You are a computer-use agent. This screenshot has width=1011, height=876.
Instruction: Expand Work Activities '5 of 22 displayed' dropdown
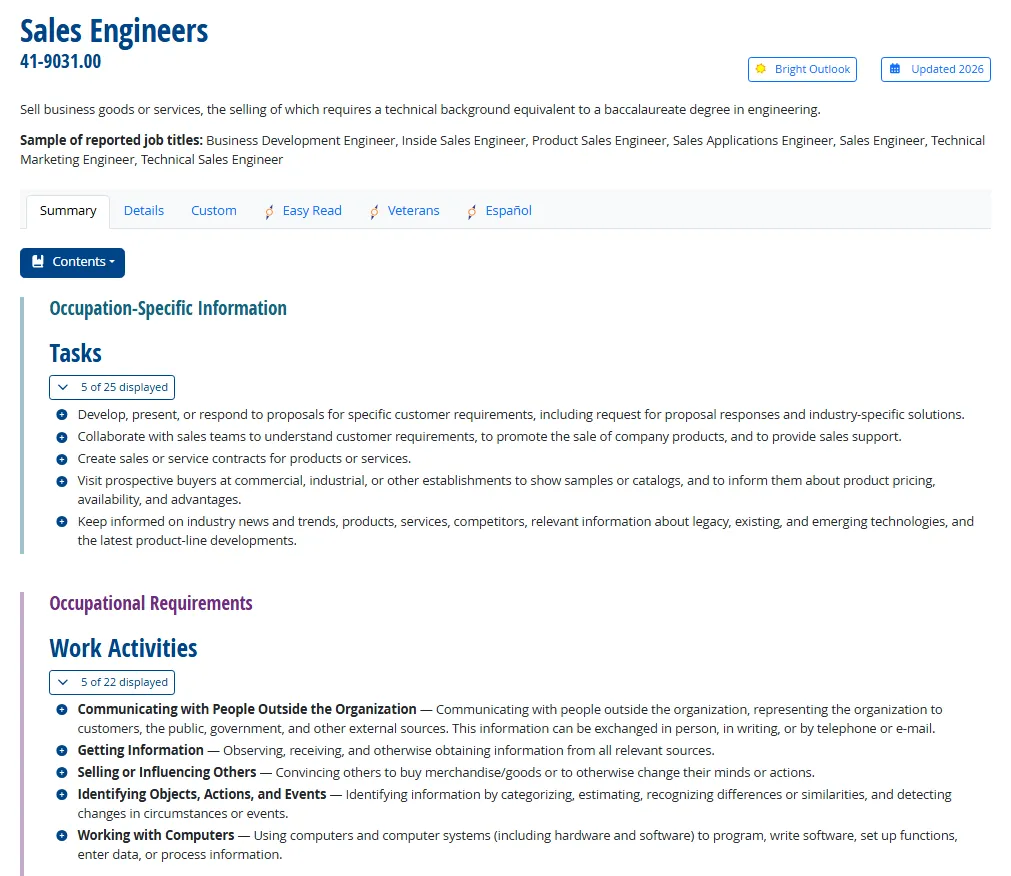point(112,683)
